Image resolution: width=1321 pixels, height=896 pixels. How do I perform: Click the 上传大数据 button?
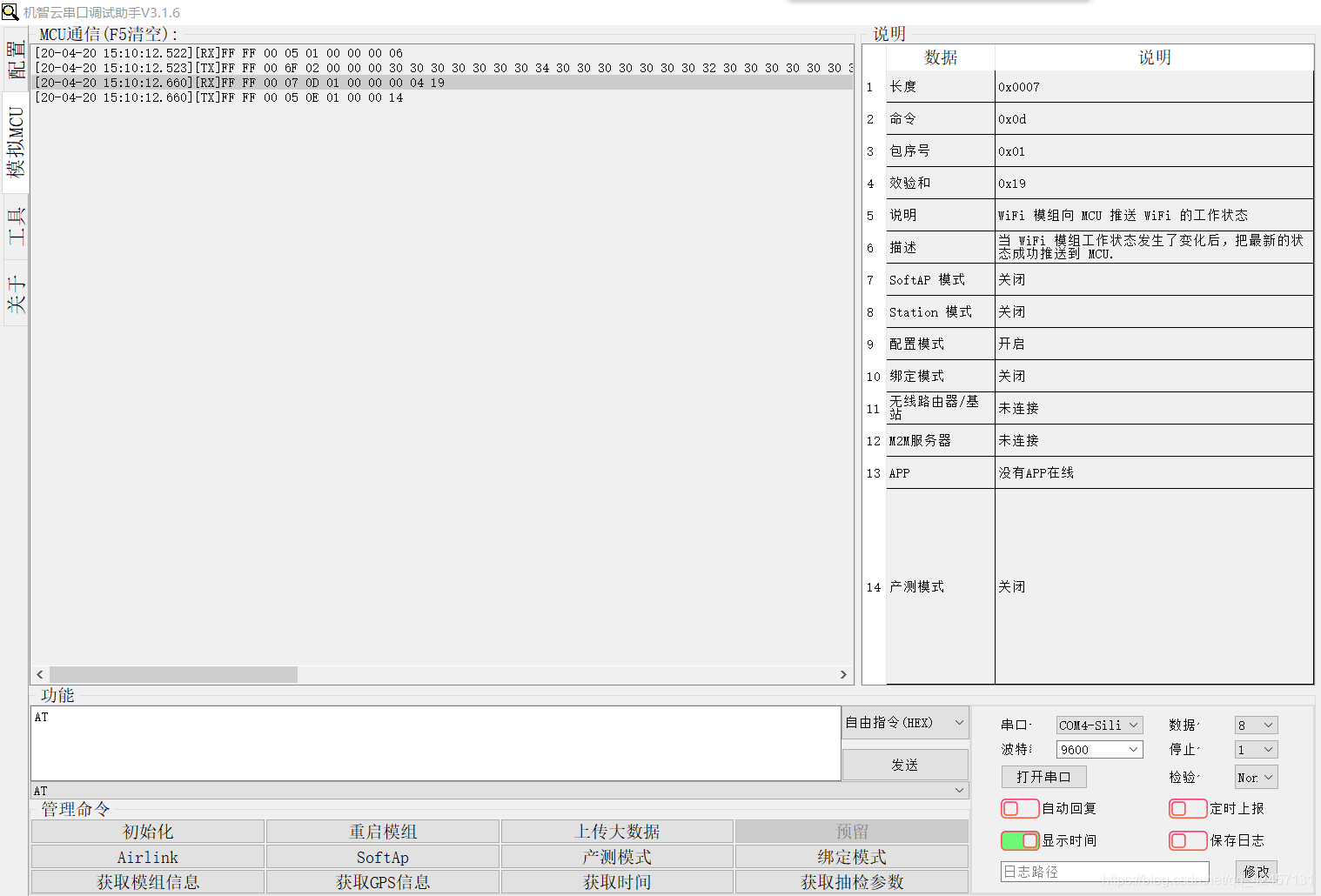tap(617, 832)
